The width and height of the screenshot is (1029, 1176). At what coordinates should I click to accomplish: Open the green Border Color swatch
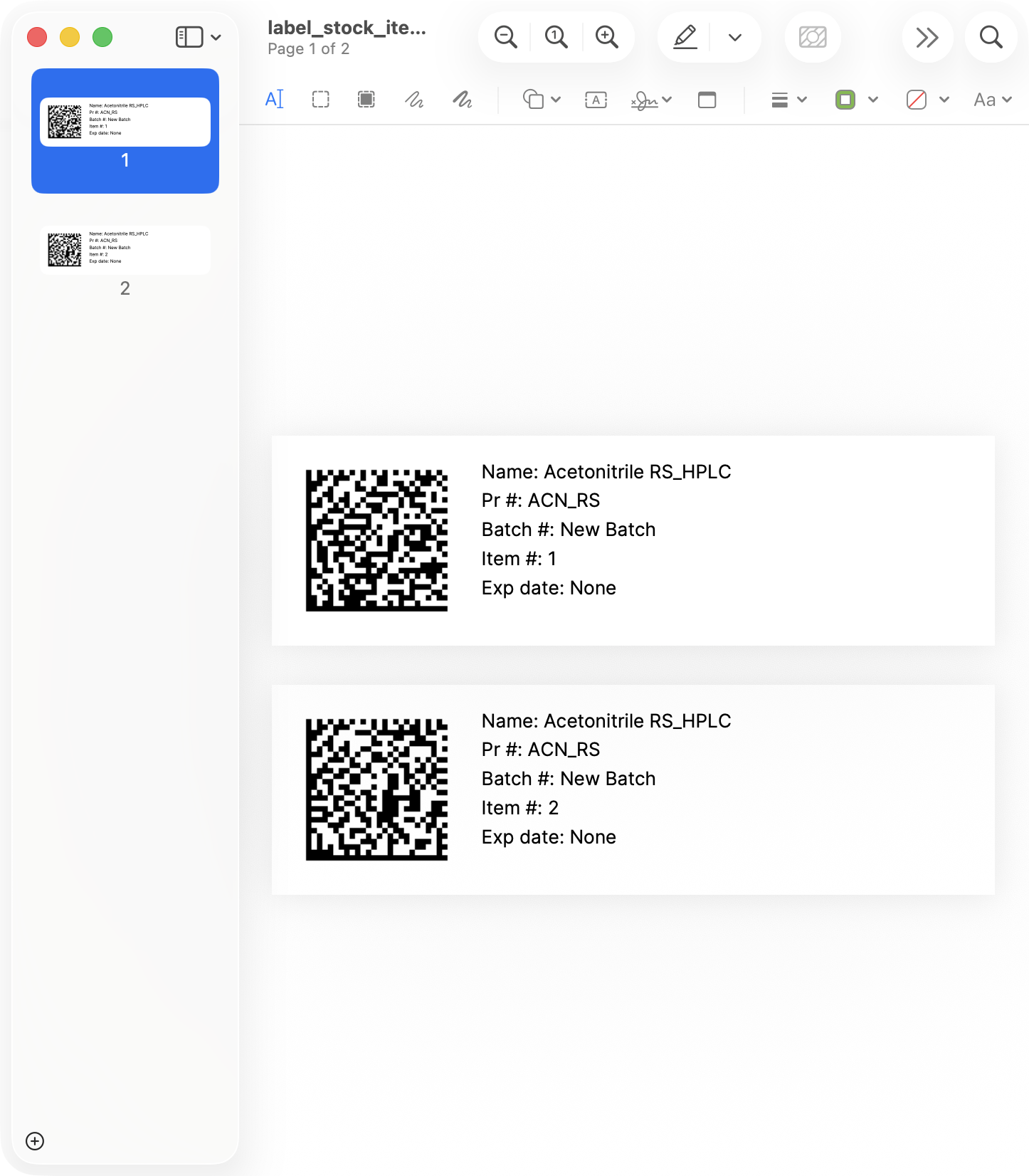click(x=855, y=100)
